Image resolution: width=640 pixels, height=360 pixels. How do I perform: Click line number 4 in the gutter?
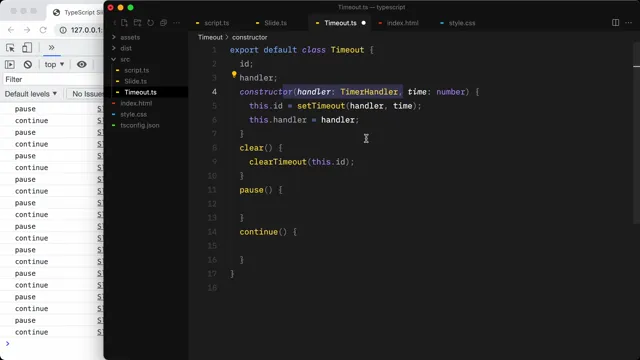click(x=214, y=92)
